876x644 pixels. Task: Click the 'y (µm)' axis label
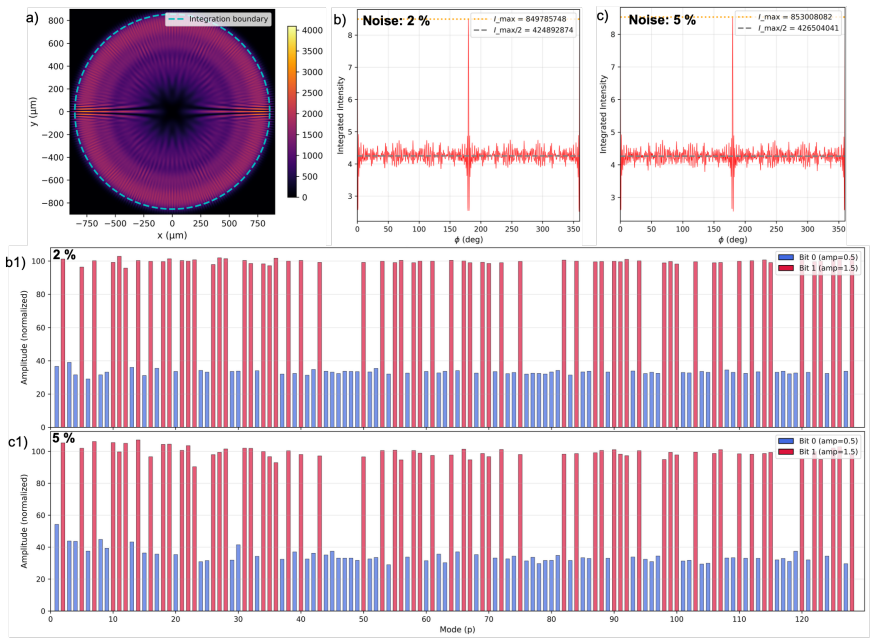[x=35, y=112]
